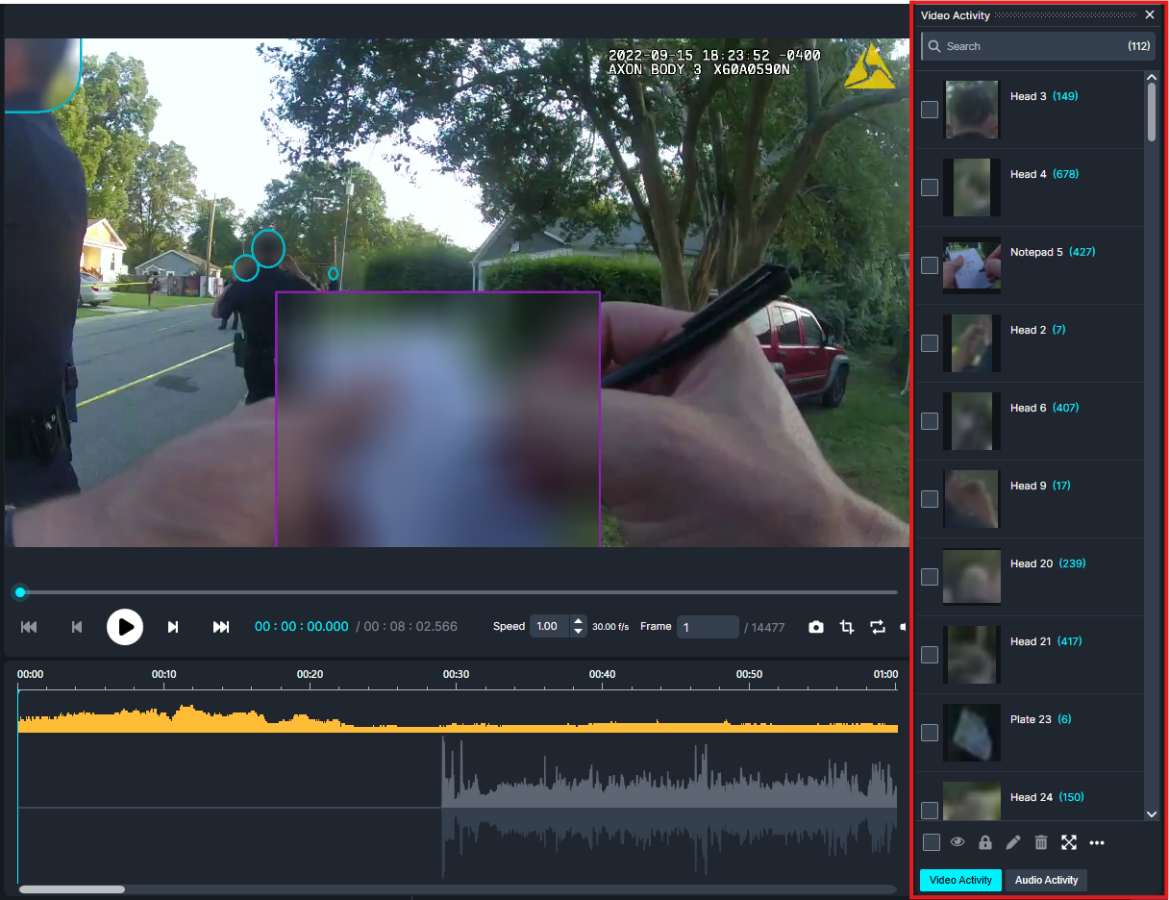Image resolution: width=1169 pixels, height=900 pixels.
Task: Increase speed with the stepper up arrow
Action: (x=577, y=621)
